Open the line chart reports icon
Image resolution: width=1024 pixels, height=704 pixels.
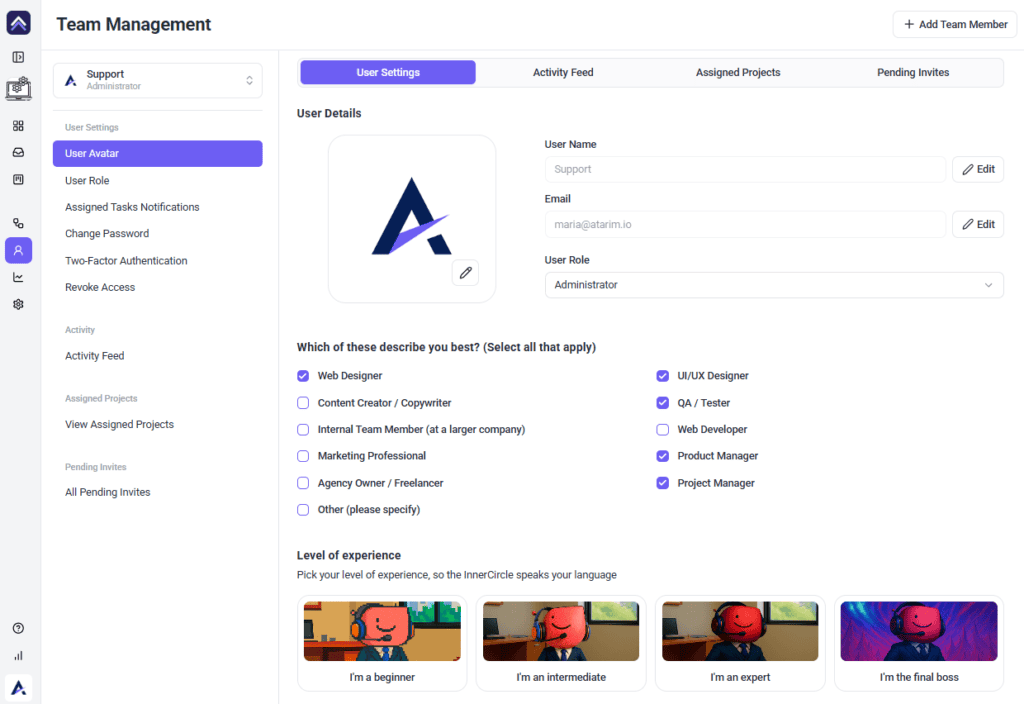point(18,278)
